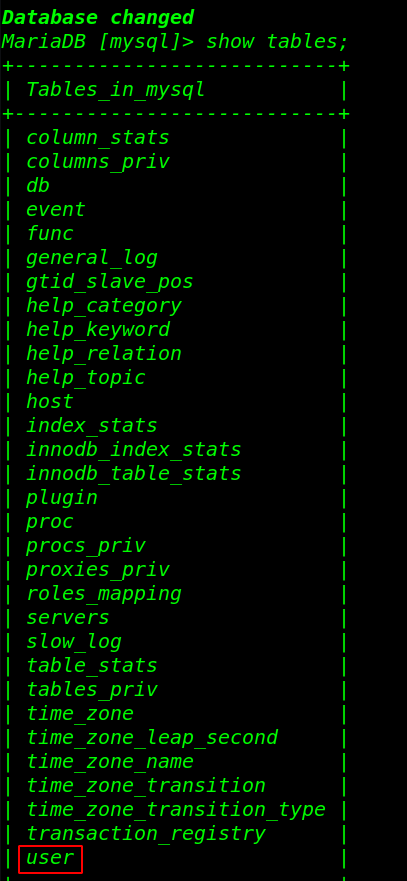Select the plugin table entry
This screenshot has height=881, width=407.
tap(62, 498)
